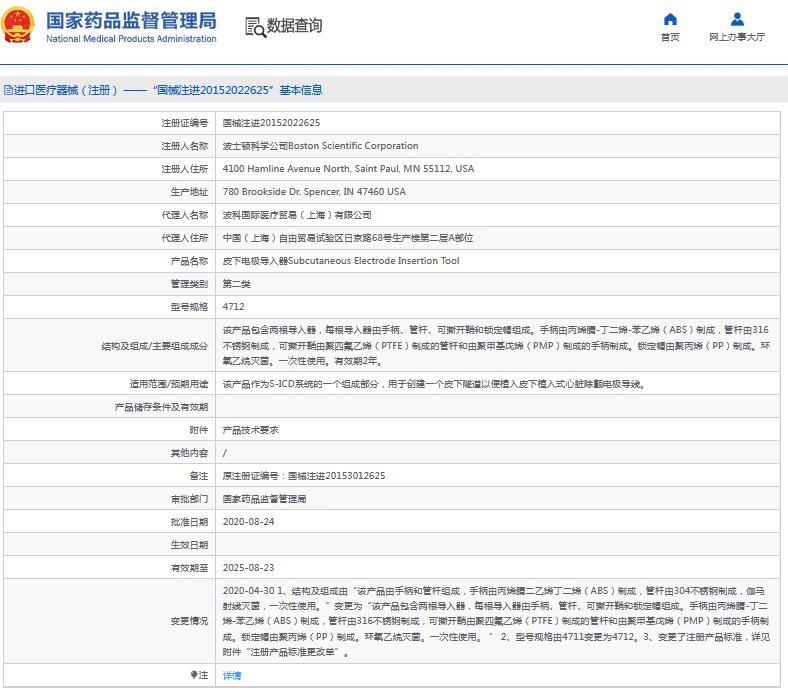Click the 产品名称 row label
788x695 pixels.
click(x=189, y=261)
